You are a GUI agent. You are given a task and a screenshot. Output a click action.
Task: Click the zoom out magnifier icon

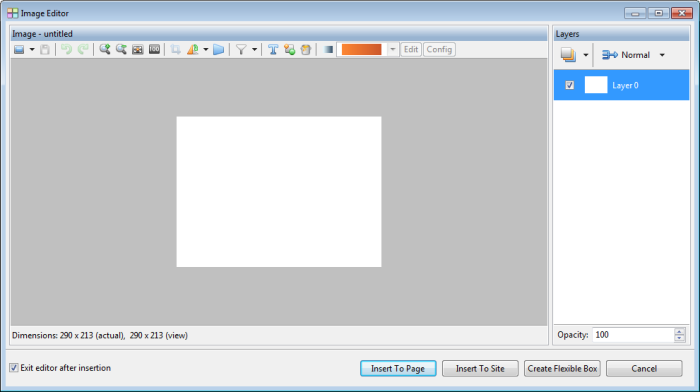(x=121, y=50)
